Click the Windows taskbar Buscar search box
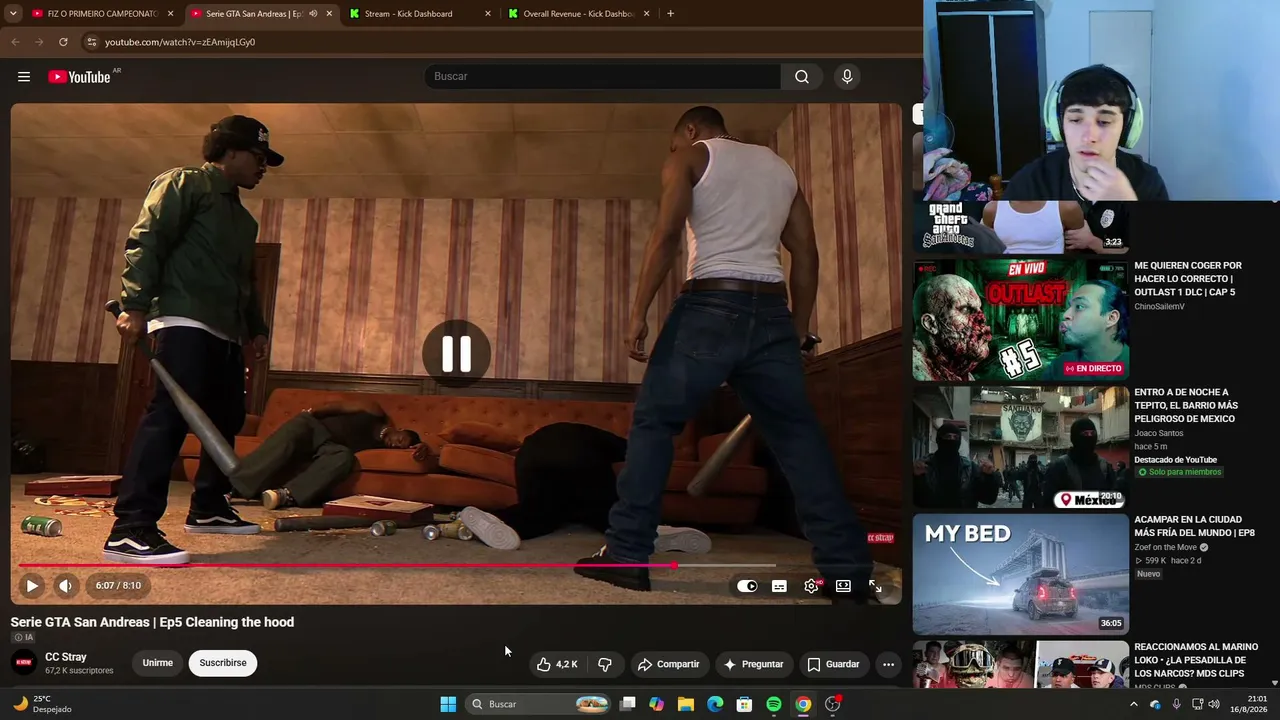1280x720 pixels. click(x=539, y=704)
